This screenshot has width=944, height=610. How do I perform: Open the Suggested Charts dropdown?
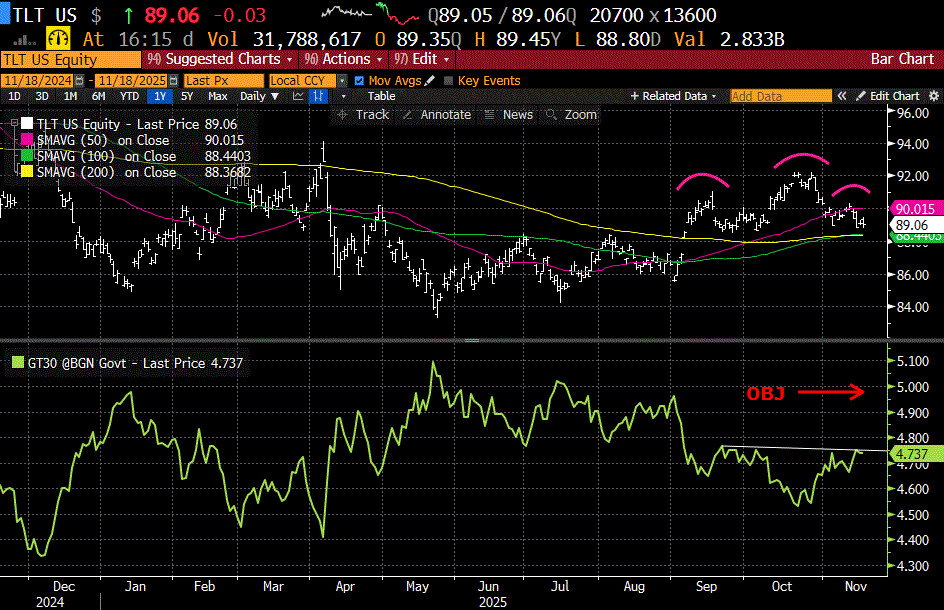pyautogui.click(x=220, y=59)
